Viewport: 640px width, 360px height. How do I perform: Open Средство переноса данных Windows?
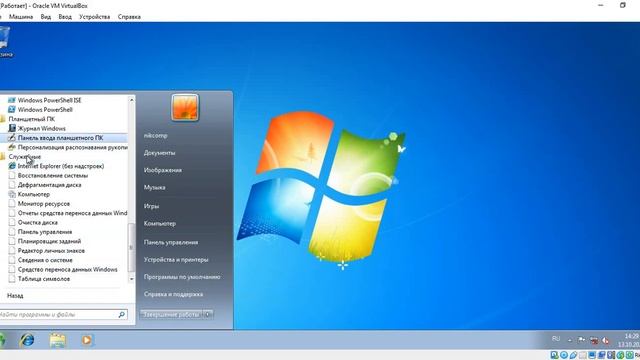pyautogui.click(x=63, y=269)
